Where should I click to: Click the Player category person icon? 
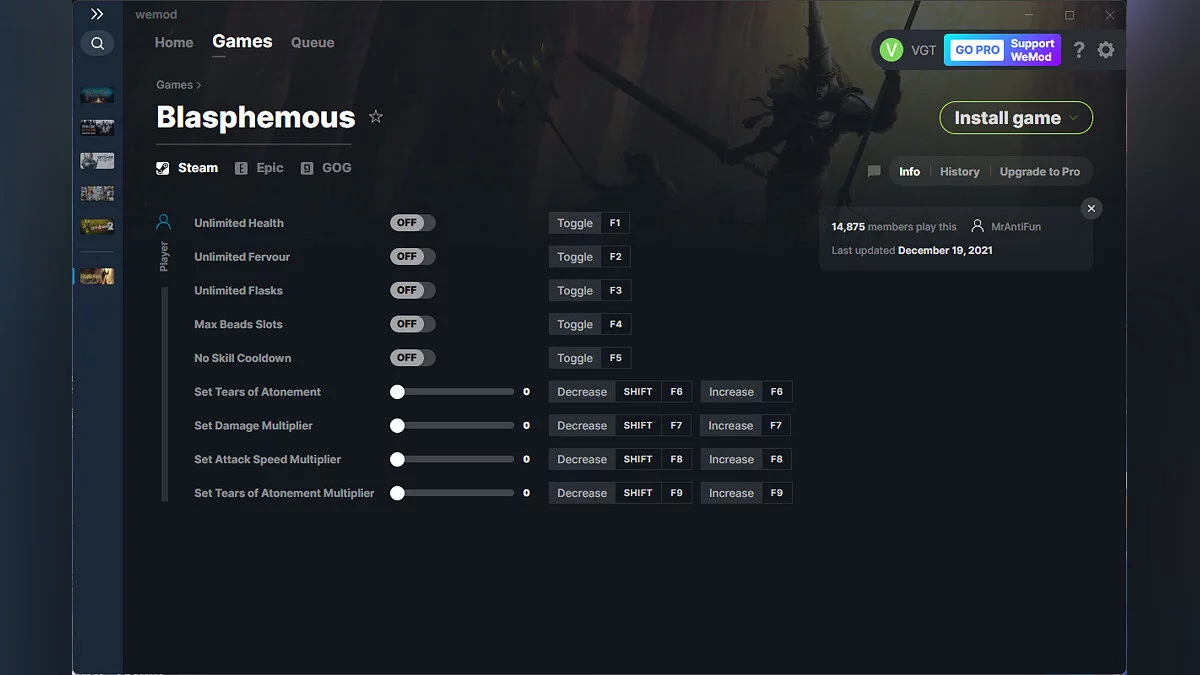click(x=164, y=222)
